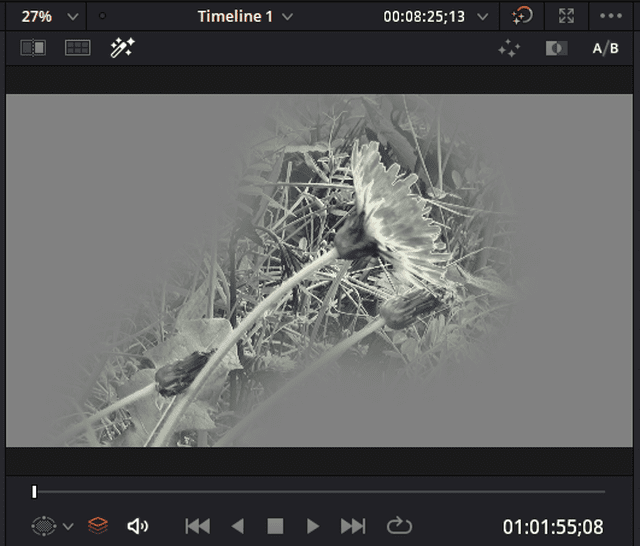The image size is (640, 546).
Task: Click the bypass color grades icon
Action: 522,16
